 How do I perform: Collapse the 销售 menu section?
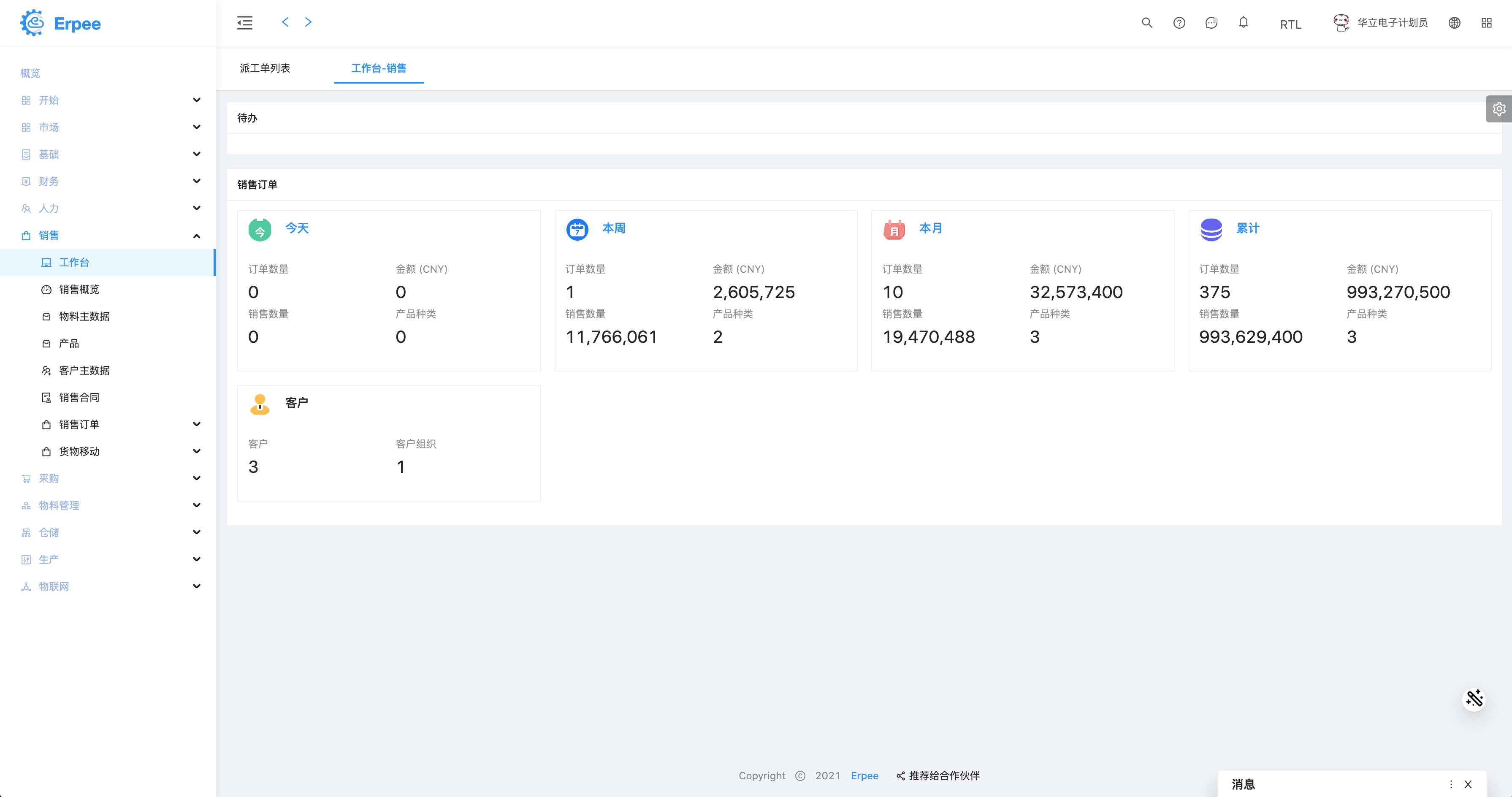click(x=197, y=236)
